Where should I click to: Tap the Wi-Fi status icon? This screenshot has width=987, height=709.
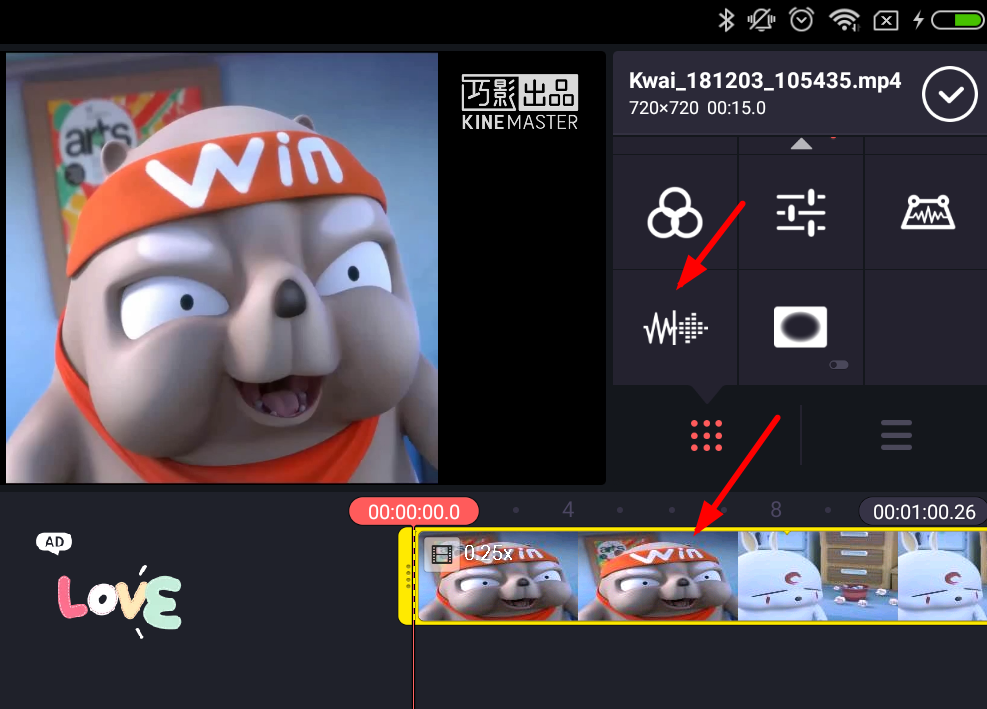844,20
